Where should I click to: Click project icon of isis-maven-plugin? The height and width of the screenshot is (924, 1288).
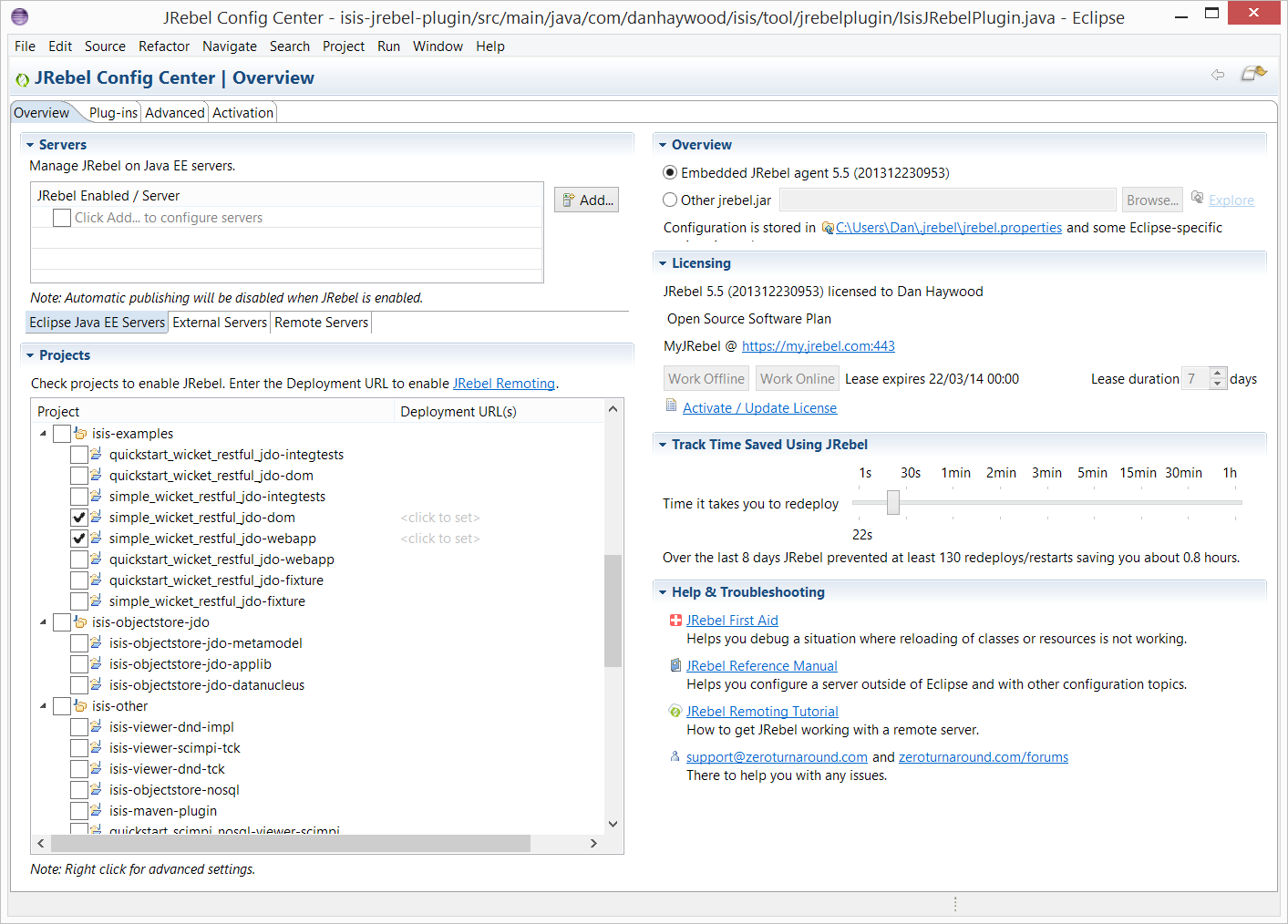(x=97, y=810)
